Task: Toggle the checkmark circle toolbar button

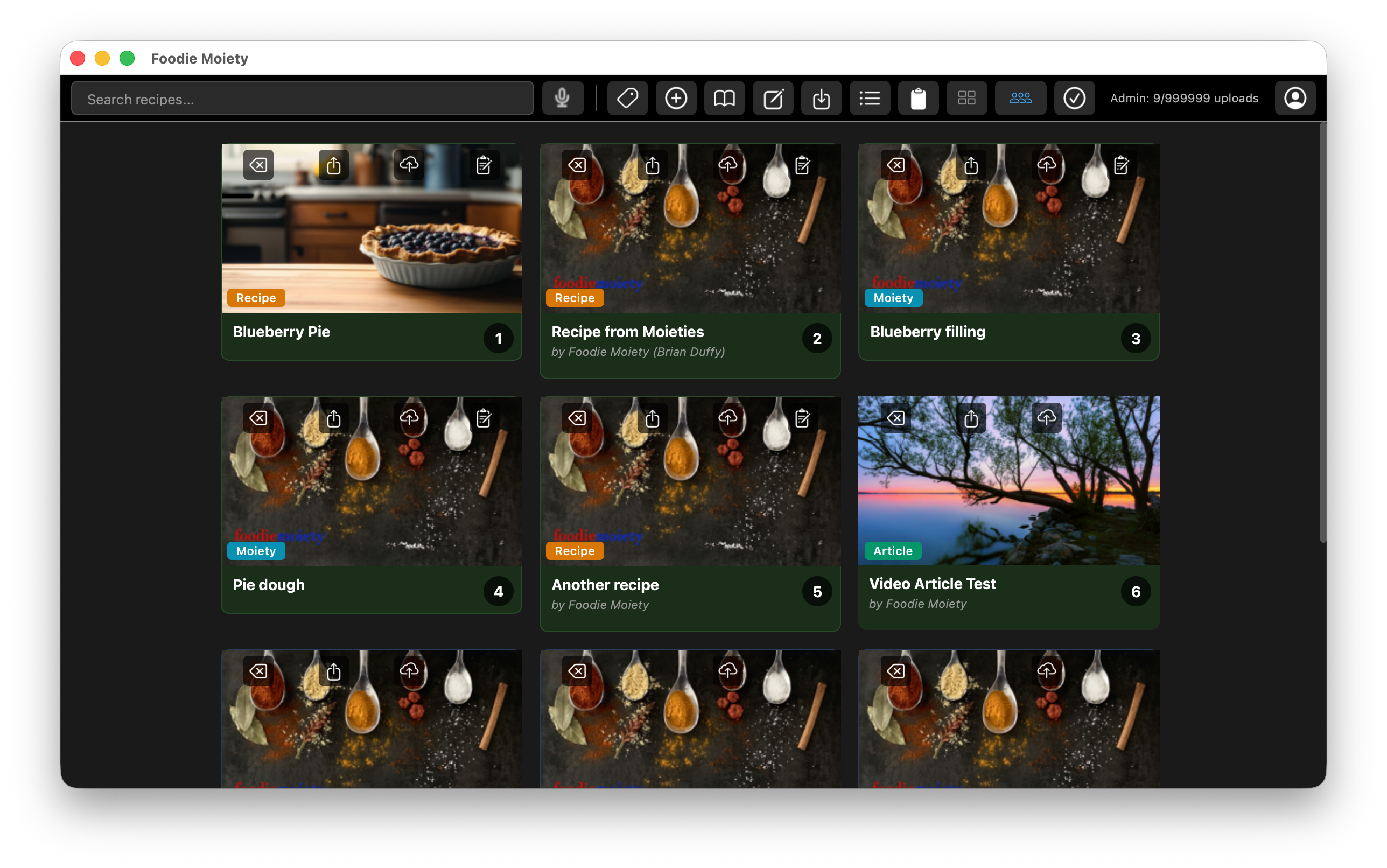Action: point(1074,98)
